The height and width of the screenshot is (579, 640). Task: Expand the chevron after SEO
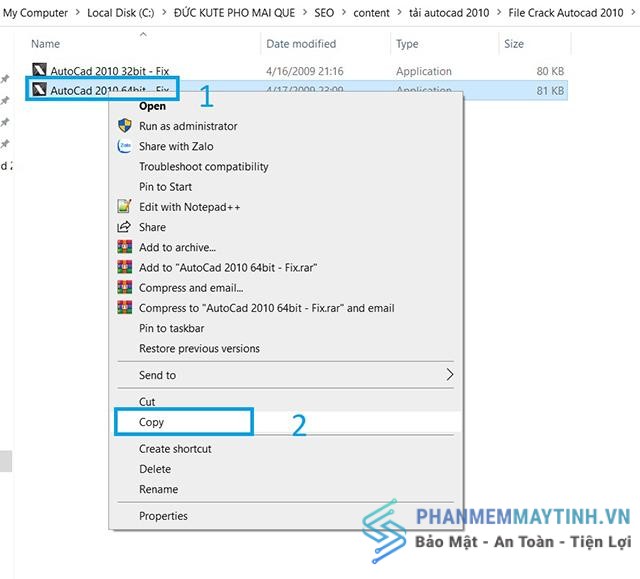(344, 13)
